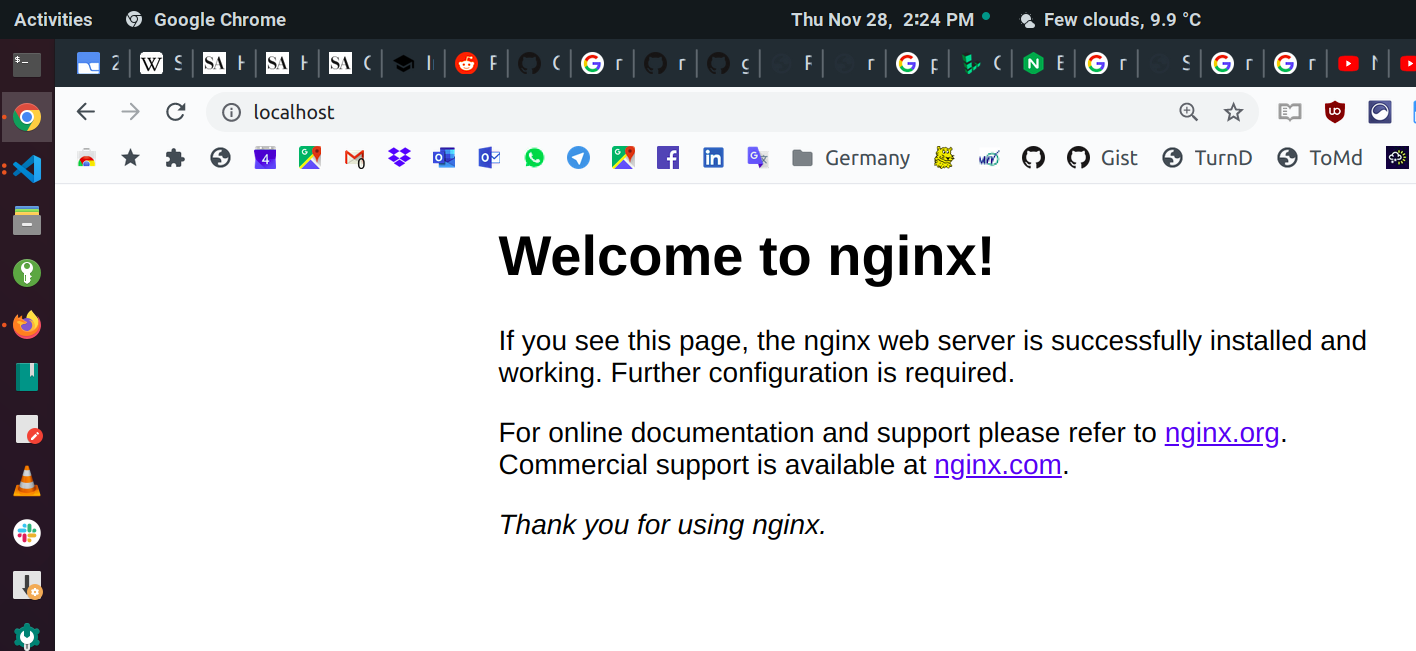The image size is (1416, 651).
Task: Switch to the graduation cap tab
Action: [x=413, y=64]
